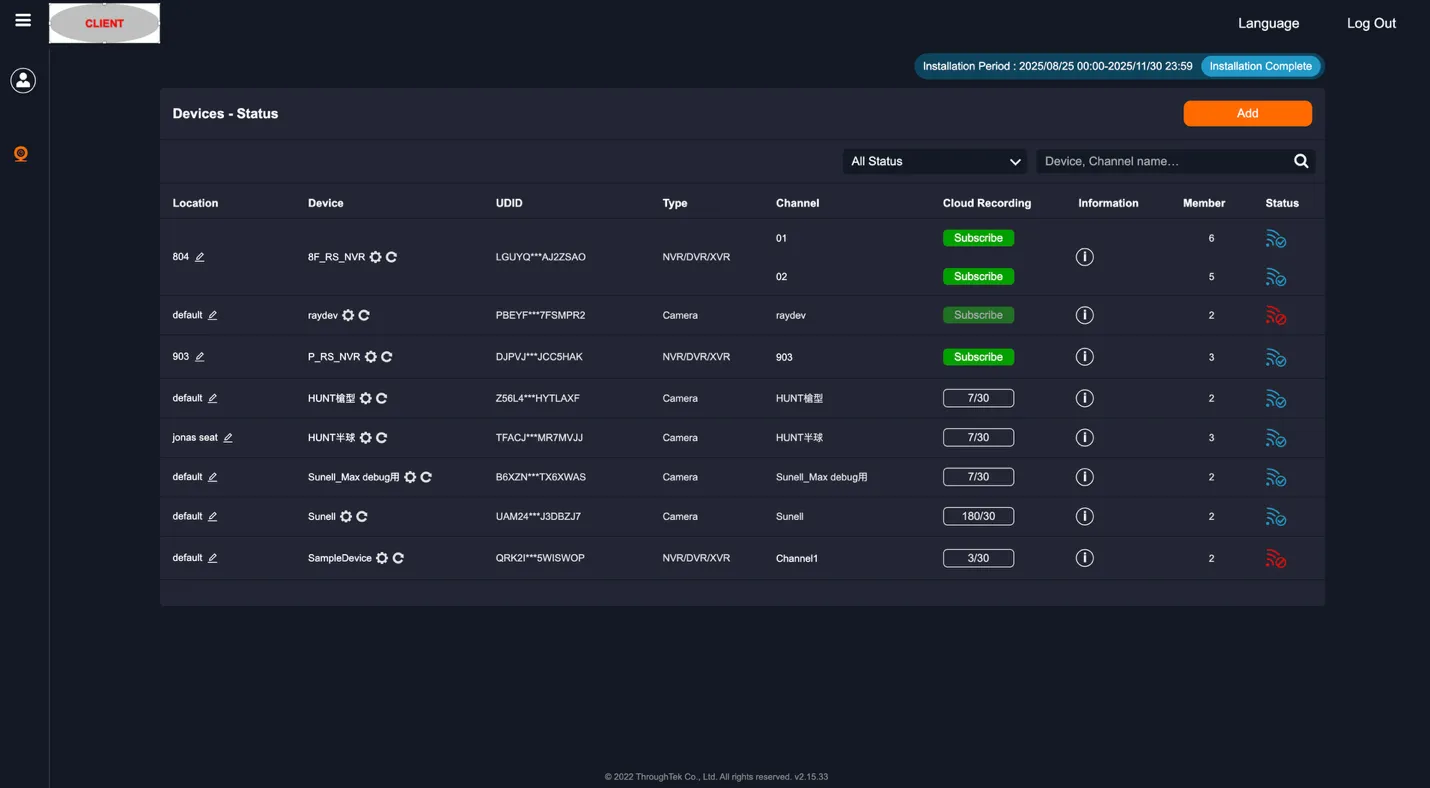This screenshot has width=1430, height=788.
Task: Toggle status icon for HUNT半球 camera
Action: pos(1276,438)
